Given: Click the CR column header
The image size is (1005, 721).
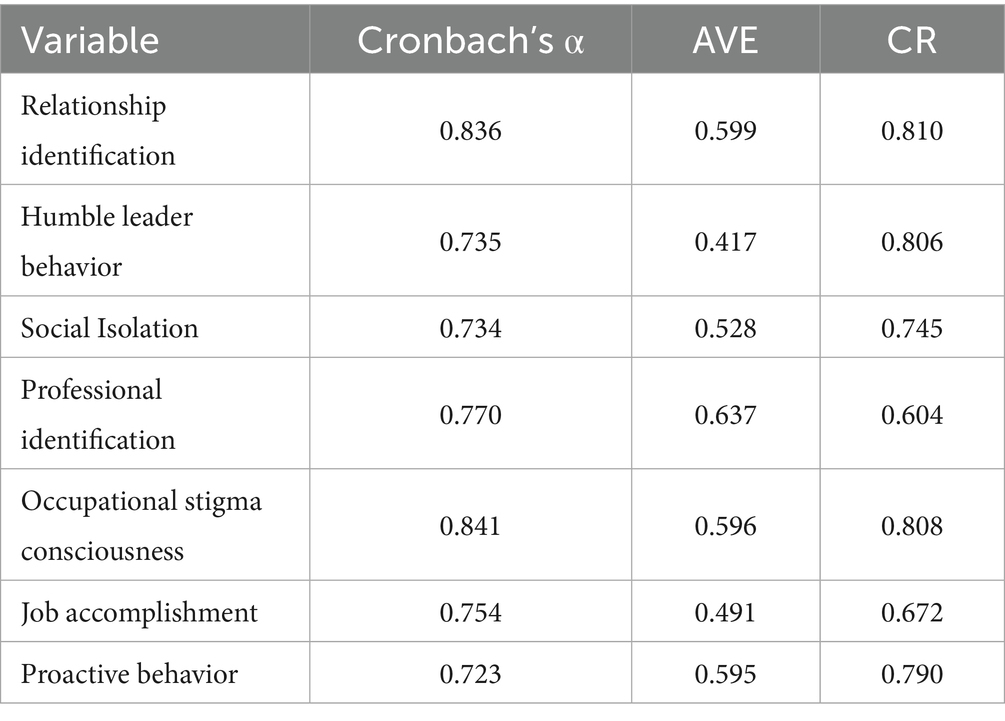Looking at the screenshot, I should tap(912, 40).
